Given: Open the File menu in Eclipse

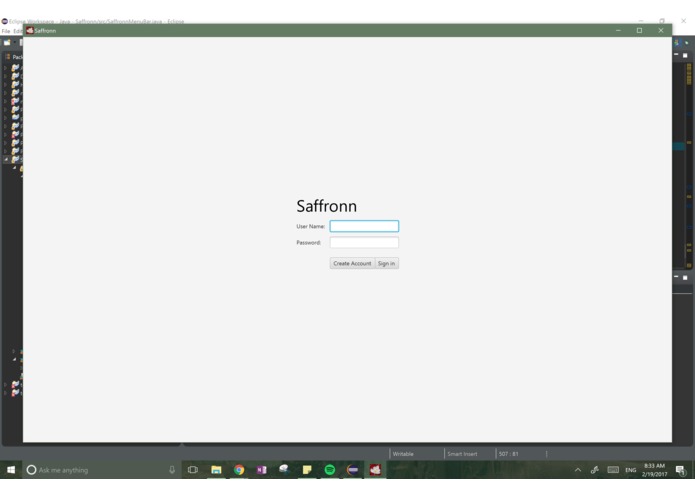Looking at the screenshot, I should tap(6, 31).
